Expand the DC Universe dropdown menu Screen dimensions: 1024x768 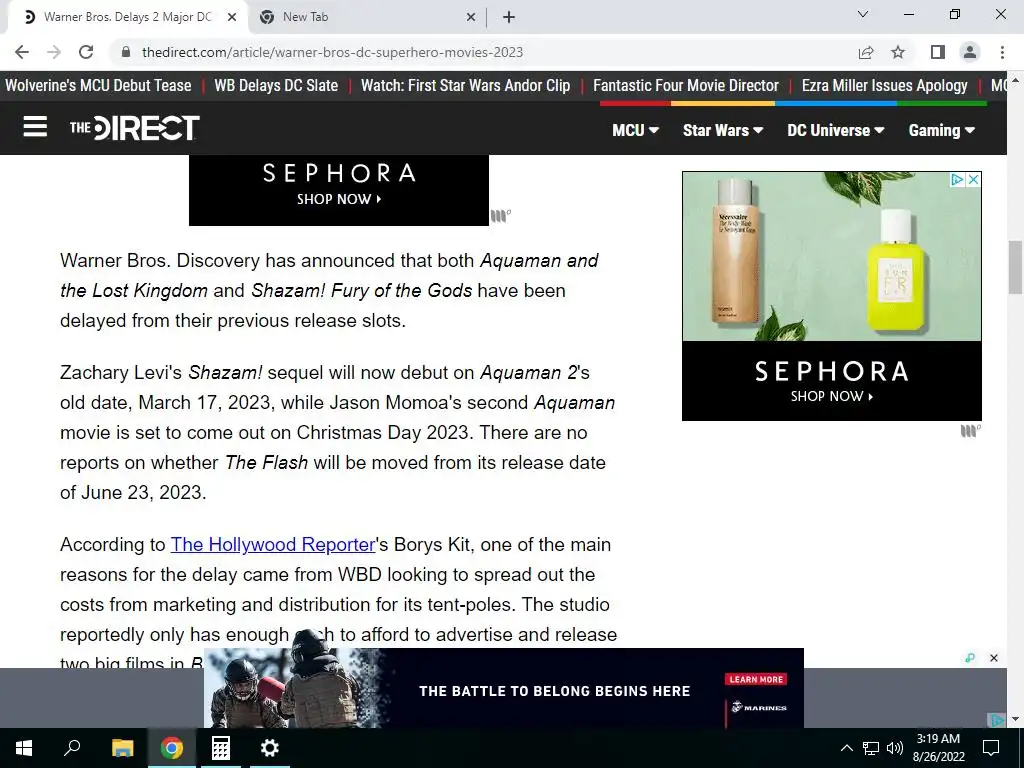tap(836, 130)
